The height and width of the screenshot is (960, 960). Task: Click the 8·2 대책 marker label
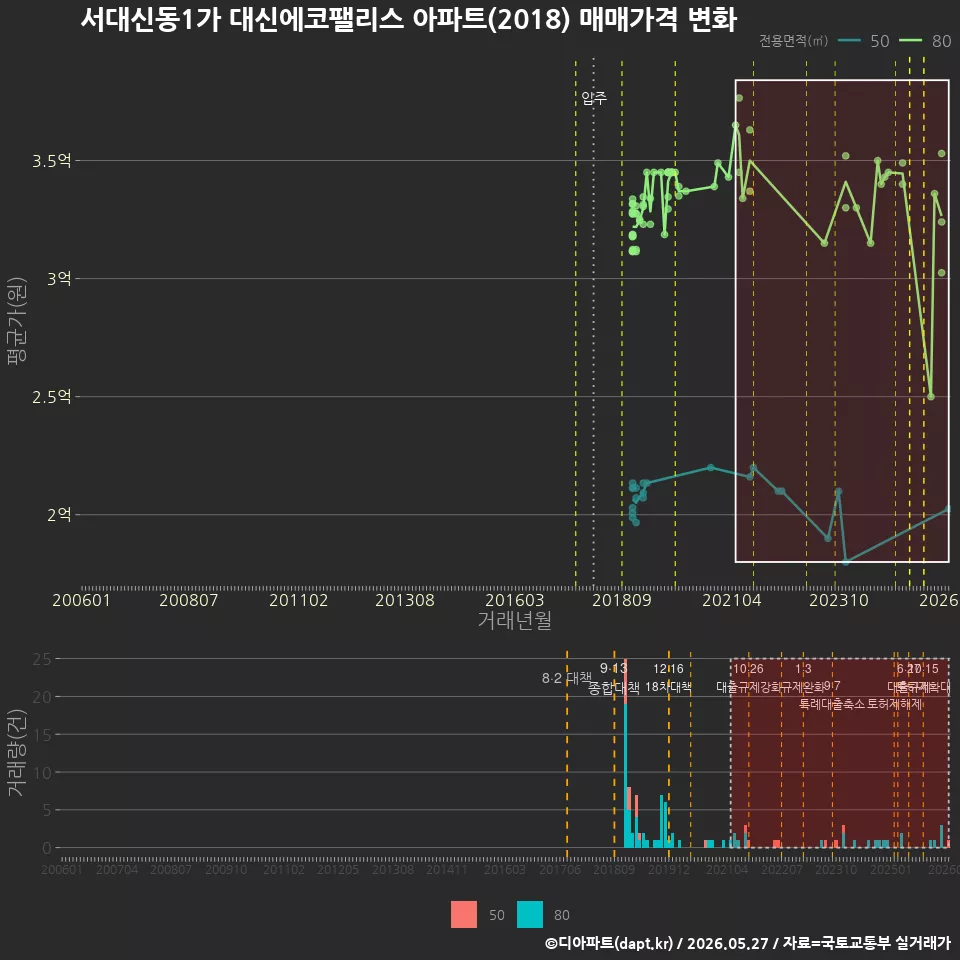click(567, 678)
